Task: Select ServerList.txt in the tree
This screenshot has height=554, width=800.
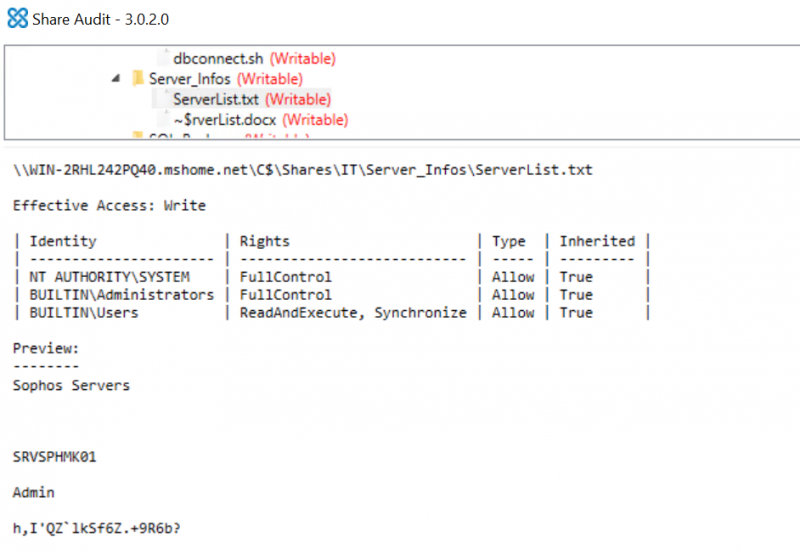Action: (x=216, y=99)
